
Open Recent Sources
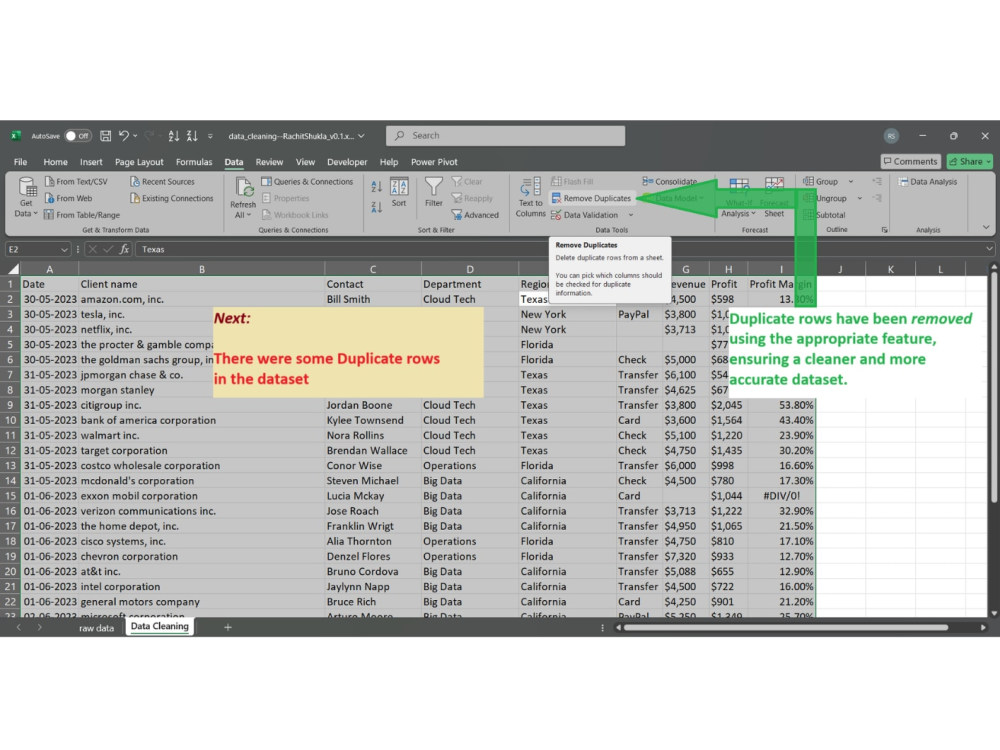pos(162,182)
